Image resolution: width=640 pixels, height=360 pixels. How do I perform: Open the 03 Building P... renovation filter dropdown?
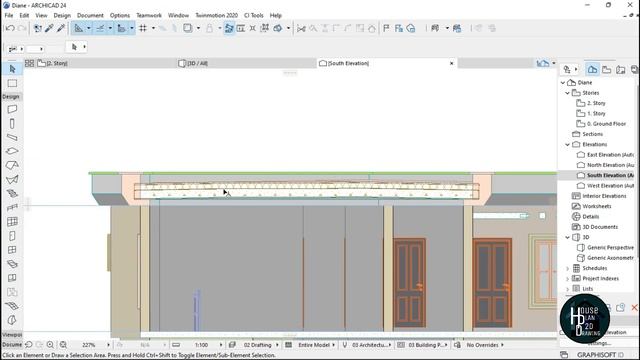447,345
